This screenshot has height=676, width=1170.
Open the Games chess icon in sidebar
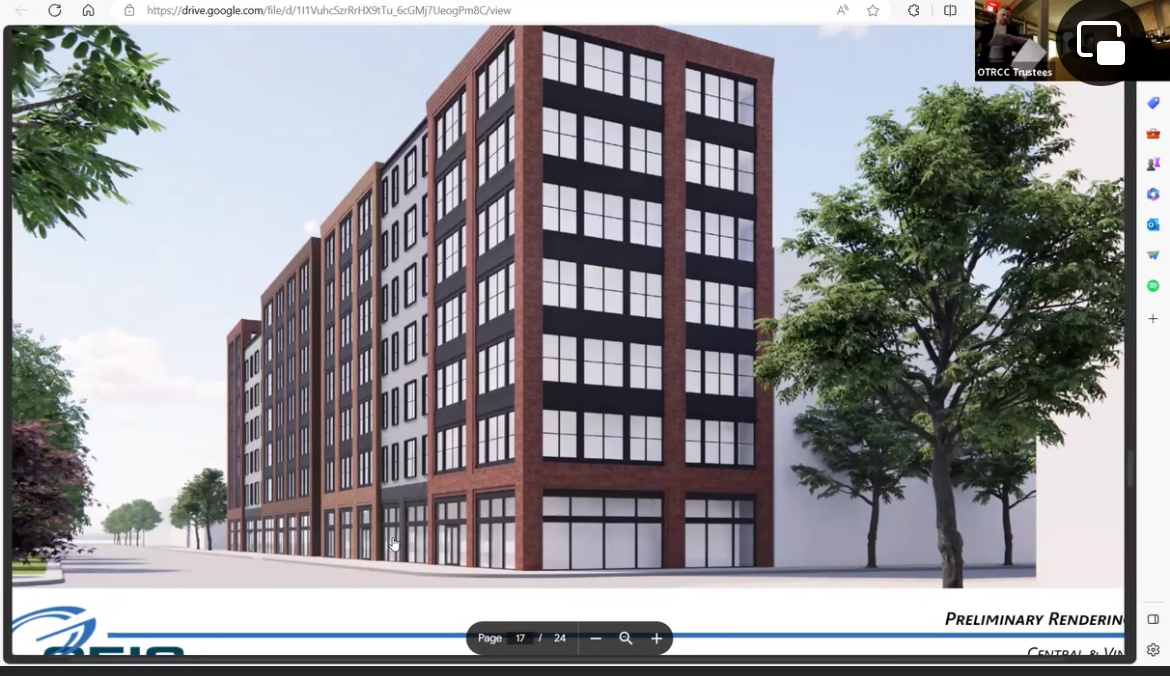tap(1153, 164)
